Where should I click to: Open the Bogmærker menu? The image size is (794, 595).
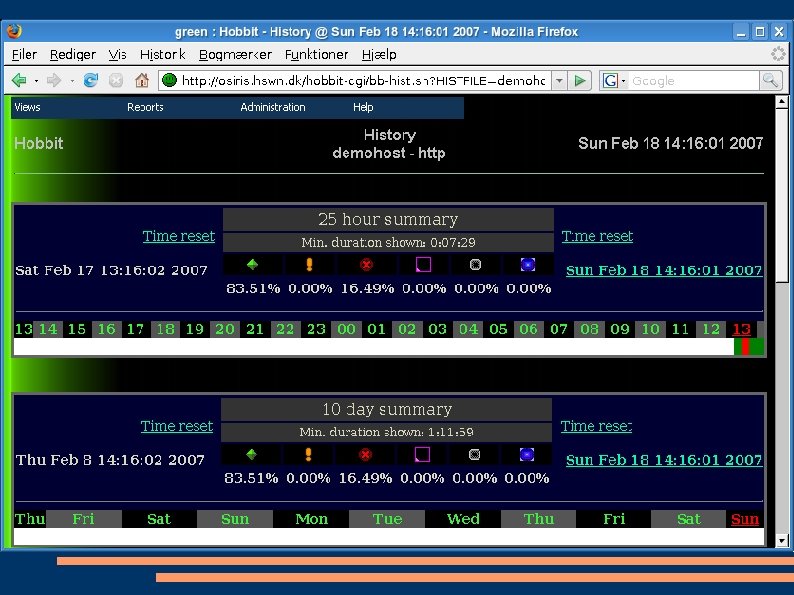point(235,54)
